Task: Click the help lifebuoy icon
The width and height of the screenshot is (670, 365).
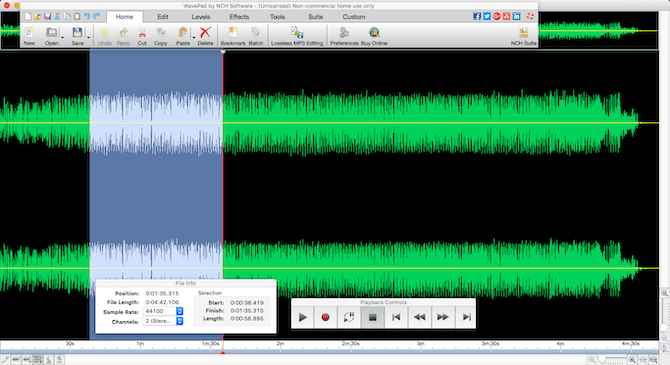Action: coord(530,16)
